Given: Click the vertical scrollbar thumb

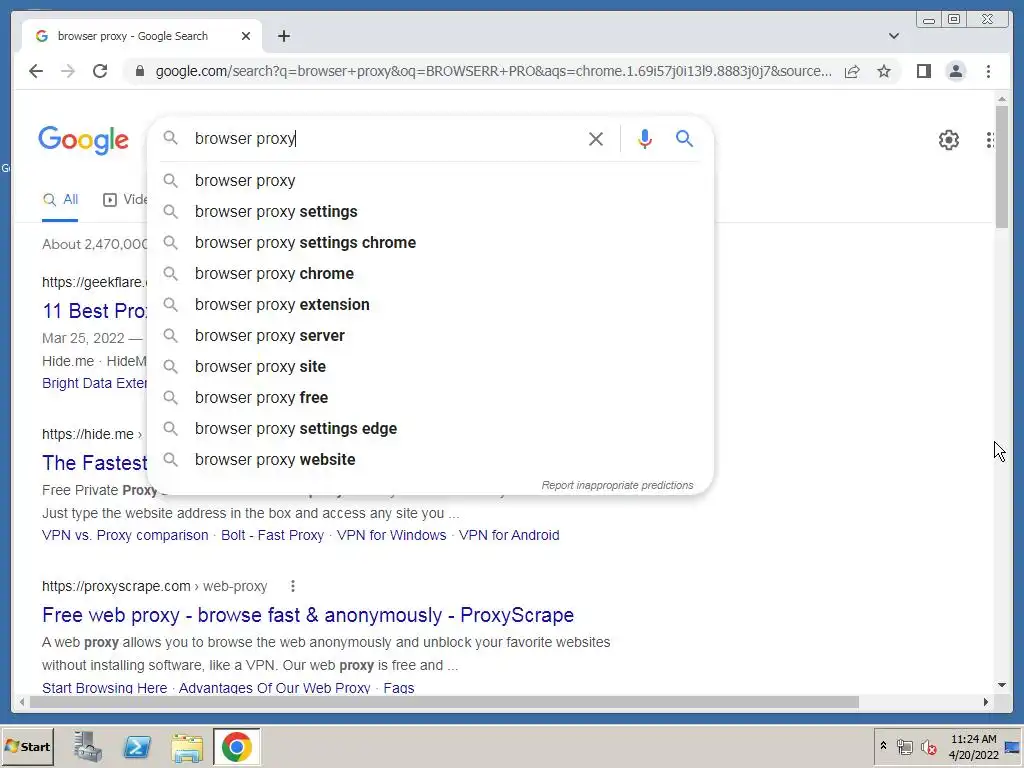Looking at the screenshot, I should tap(1002, 167).
